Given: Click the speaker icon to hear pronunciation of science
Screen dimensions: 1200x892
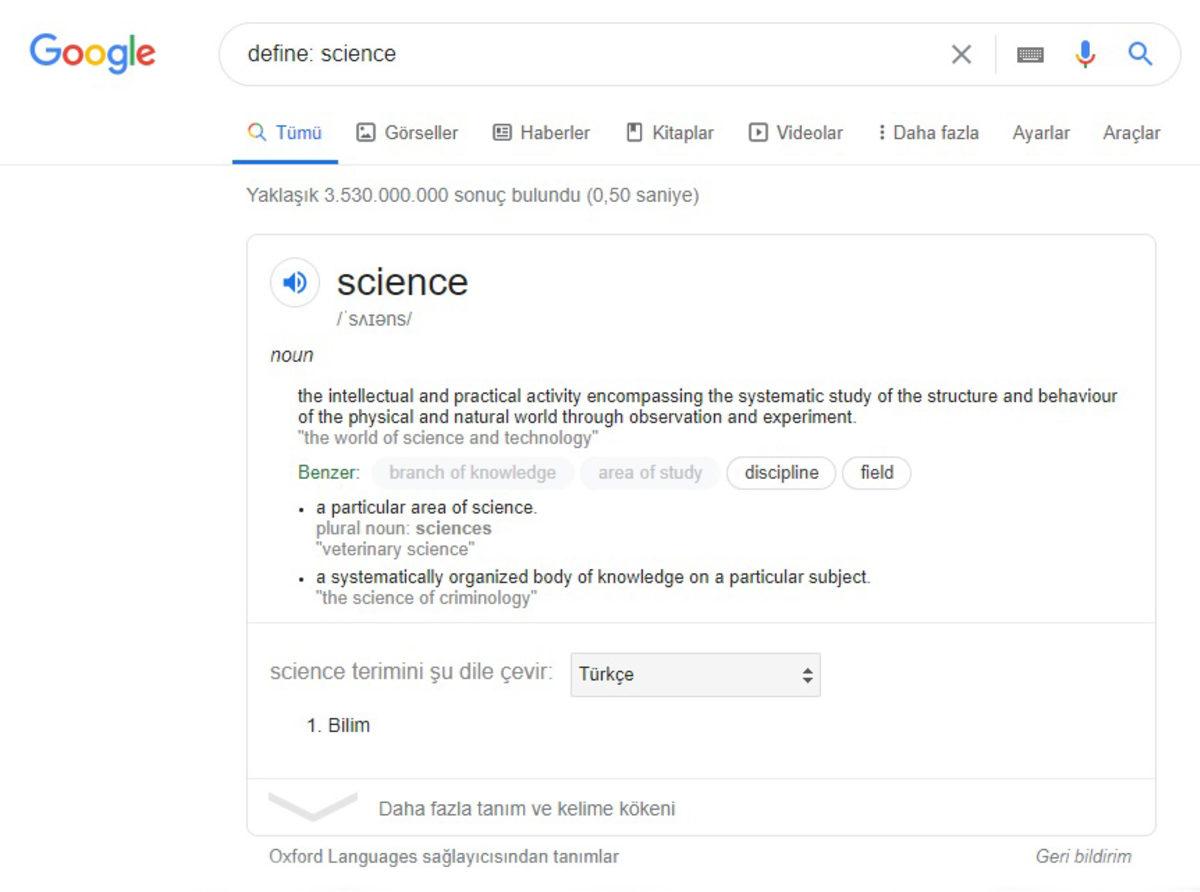Looking at the screenshot, I should 294,282.
